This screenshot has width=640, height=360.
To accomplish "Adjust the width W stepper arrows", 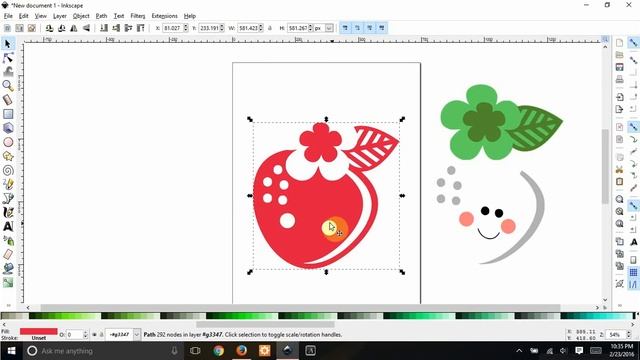I will (x=261, y=28).
